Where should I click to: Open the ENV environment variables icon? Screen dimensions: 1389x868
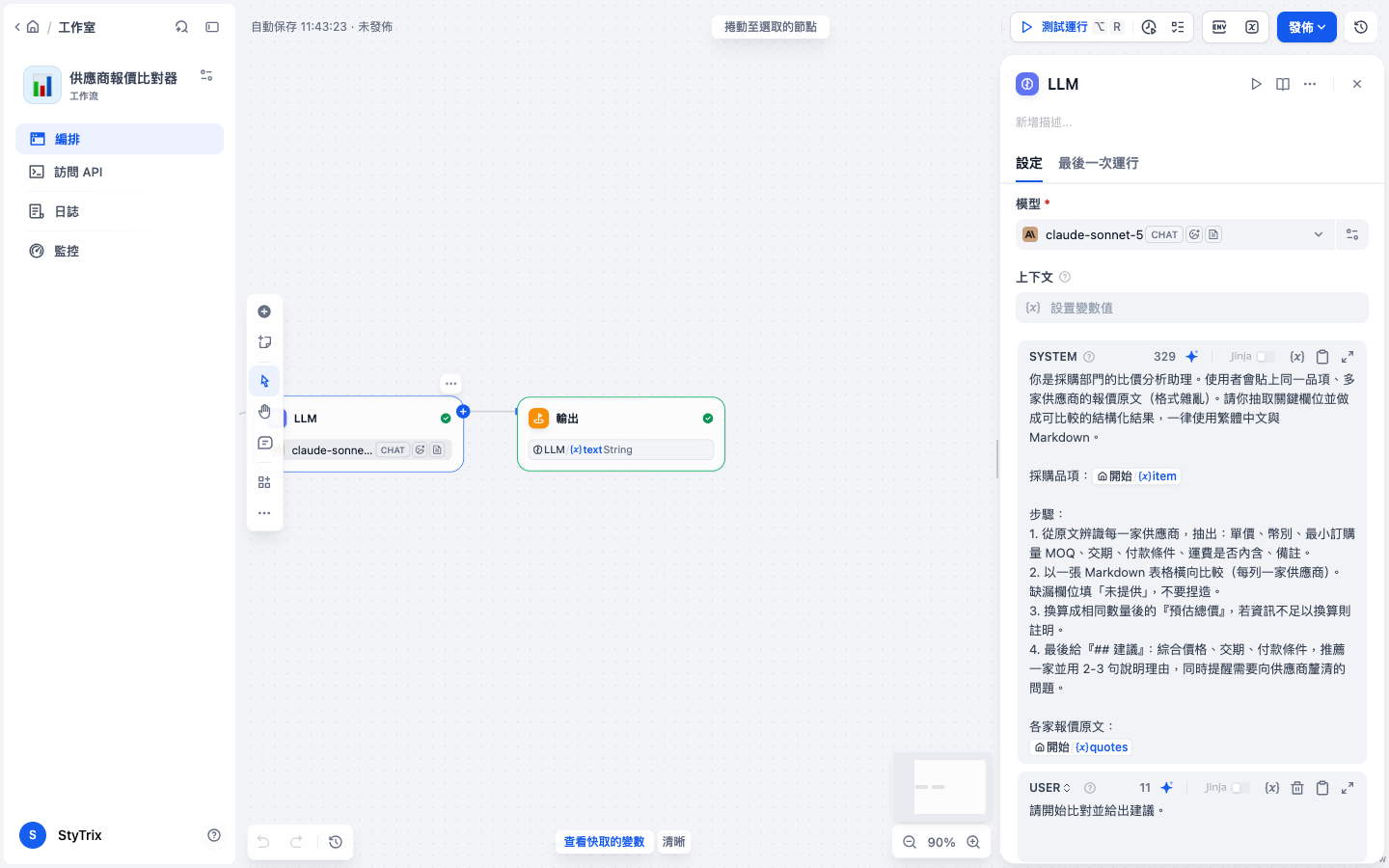(x=1219, y=27)
